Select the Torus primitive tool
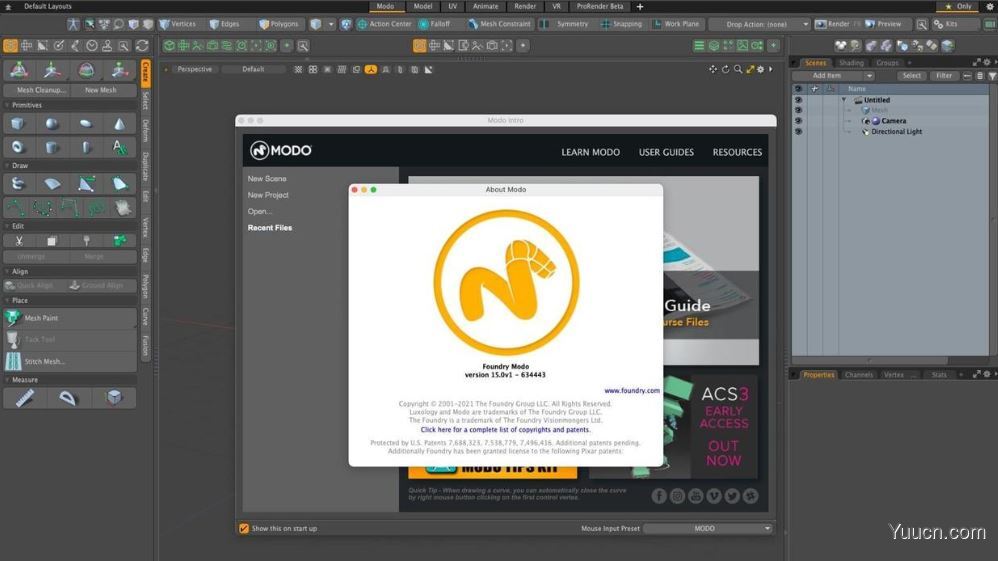Viewport: 998px width, 561px height. coord(18,147)
